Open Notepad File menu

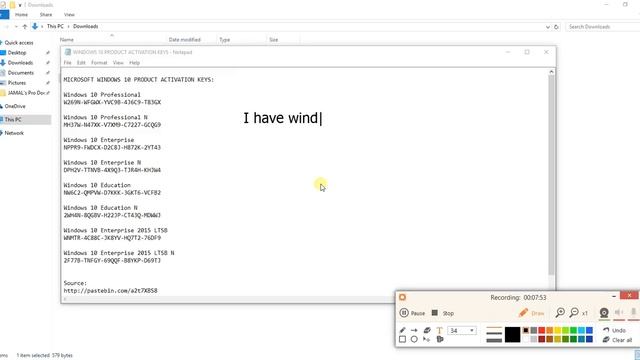[x=67, y=63]
